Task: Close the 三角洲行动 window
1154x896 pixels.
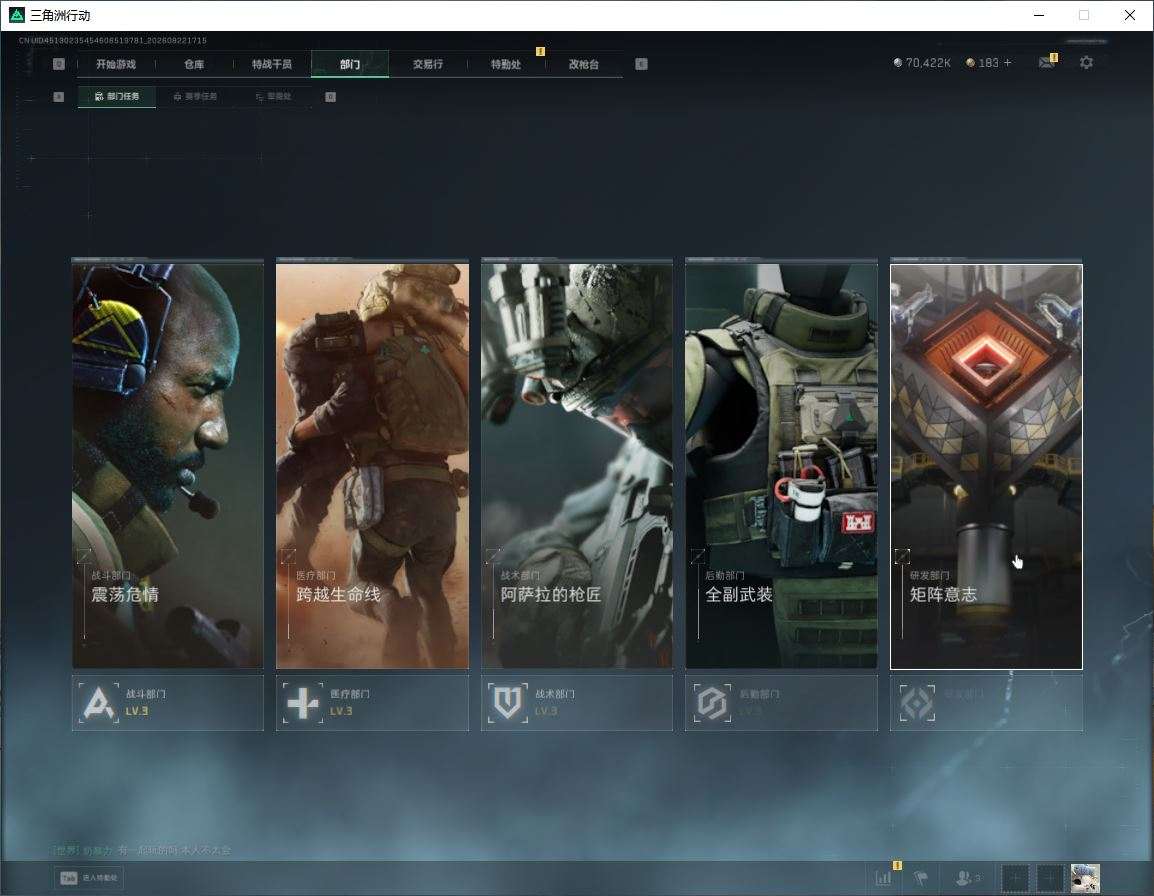Action: tap(1130, 15)
